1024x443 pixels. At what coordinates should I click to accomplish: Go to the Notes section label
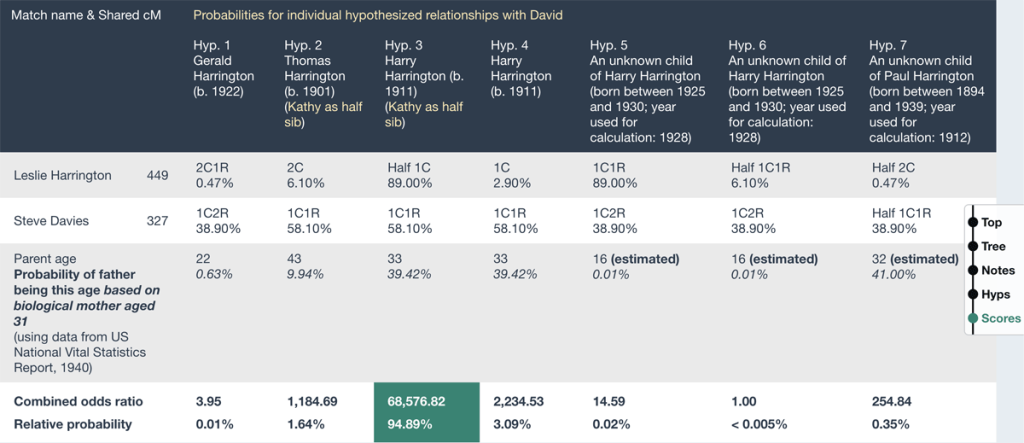coord(998,270)
